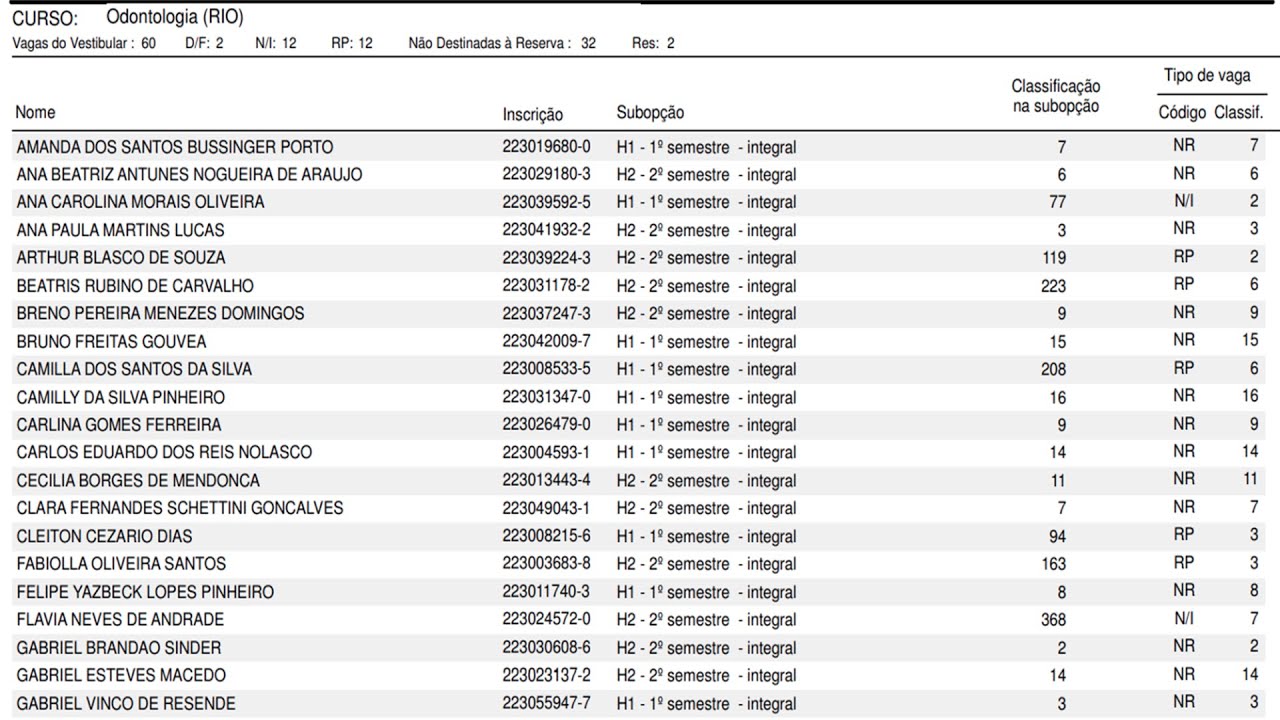Screen dimensions: 1280x720
Task: Click registration number 223041932-2
Action: pos(546,230)
